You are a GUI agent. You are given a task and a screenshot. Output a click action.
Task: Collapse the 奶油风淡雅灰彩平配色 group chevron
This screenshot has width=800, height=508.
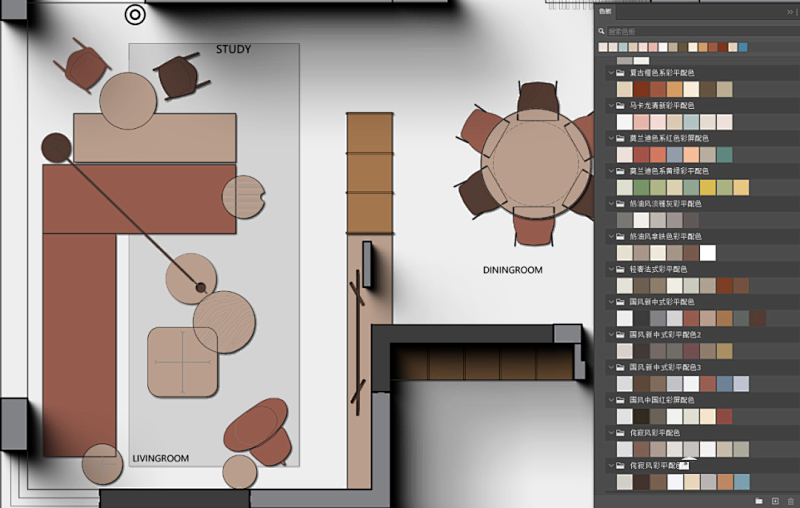click(609, 204)
